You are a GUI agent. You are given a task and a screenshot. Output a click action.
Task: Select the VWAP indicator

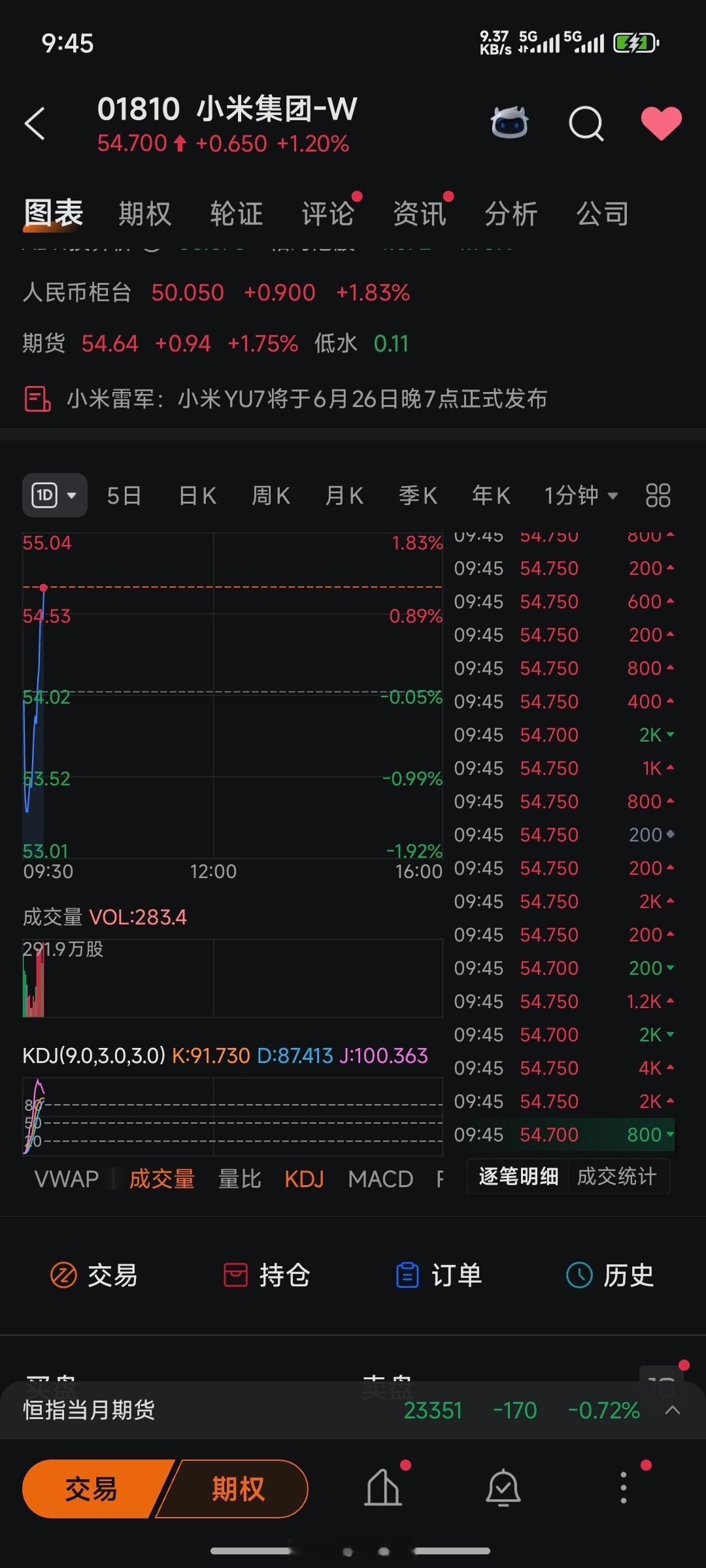[x=66, y=1179]
